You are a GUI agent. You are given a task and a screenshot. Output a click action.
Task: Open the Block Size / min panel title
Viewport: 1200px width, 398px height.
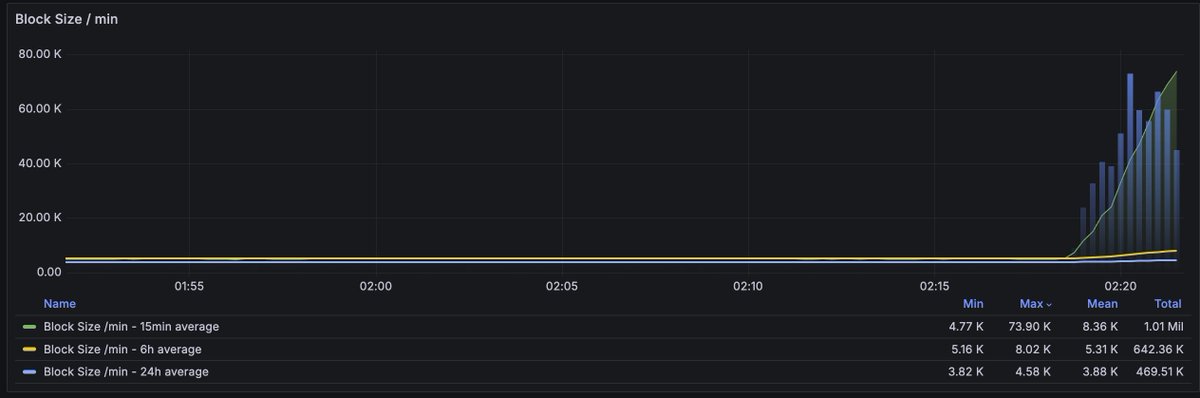(66, 19)
